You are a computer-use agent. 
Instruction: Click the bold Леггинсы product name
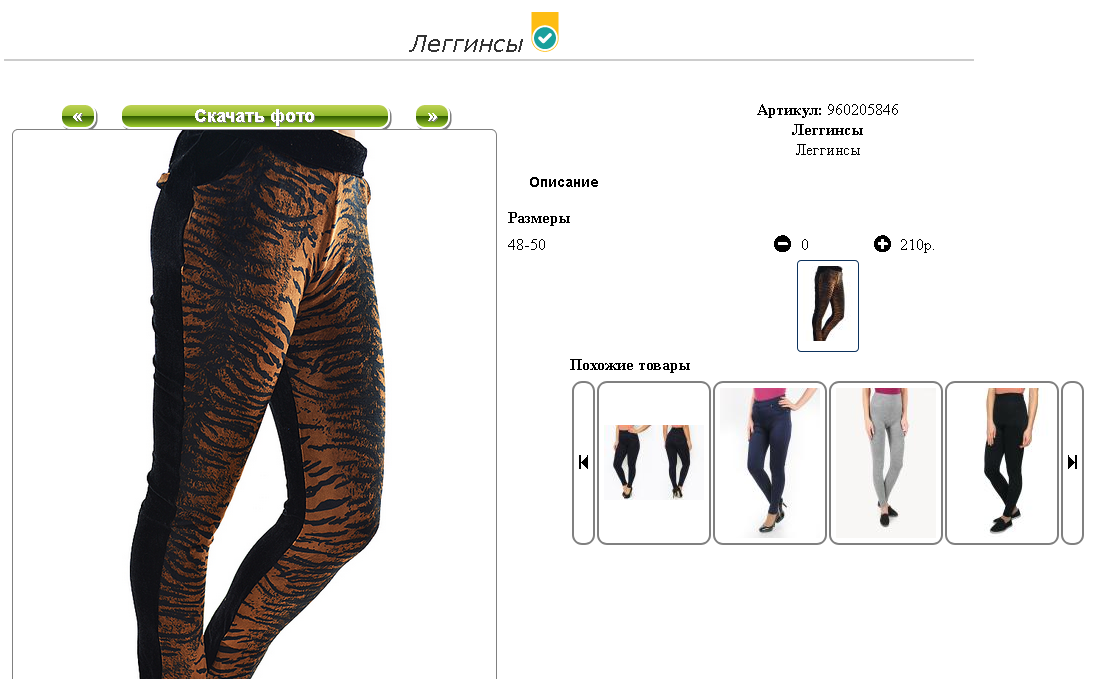tap(828, 130)
